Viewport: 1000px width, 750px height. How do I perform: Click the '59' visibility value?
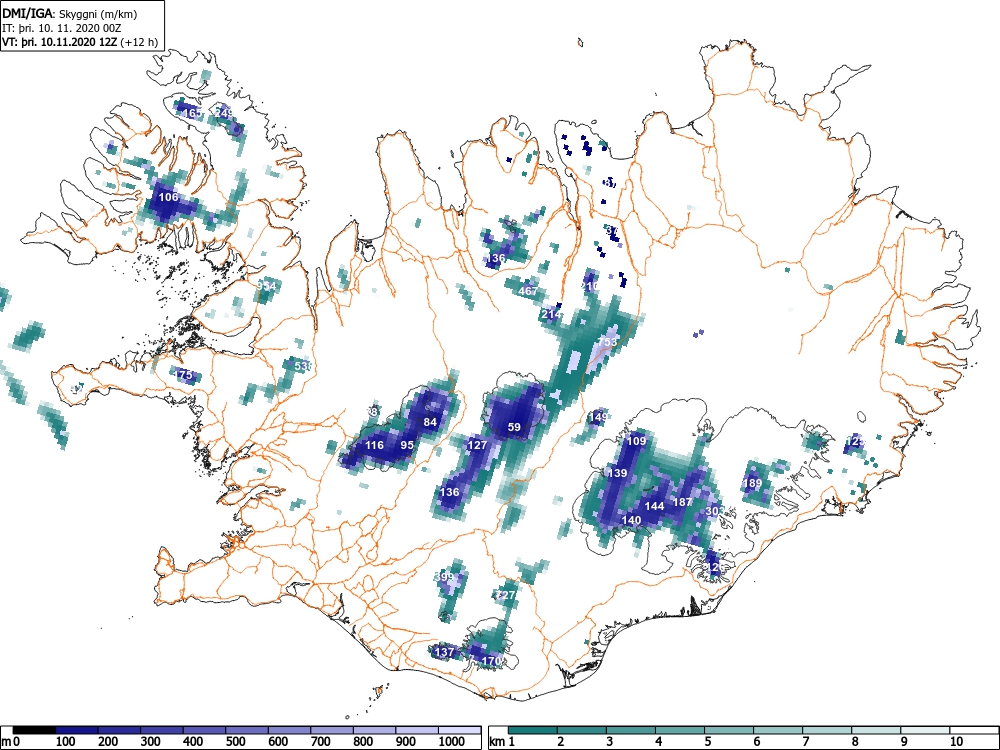[514, 427]
